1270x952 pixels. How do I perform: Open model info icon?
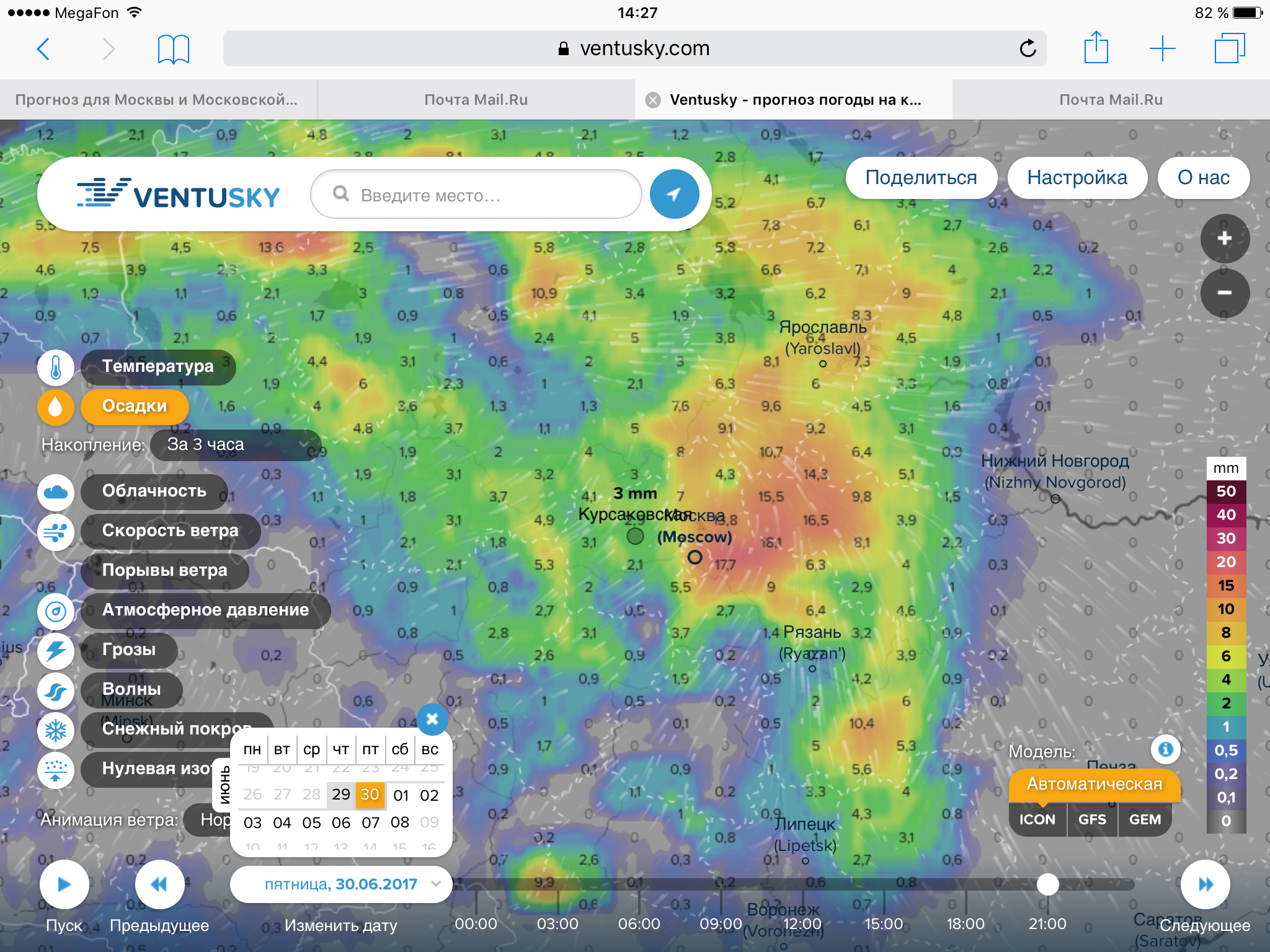tap(1165, 749)
